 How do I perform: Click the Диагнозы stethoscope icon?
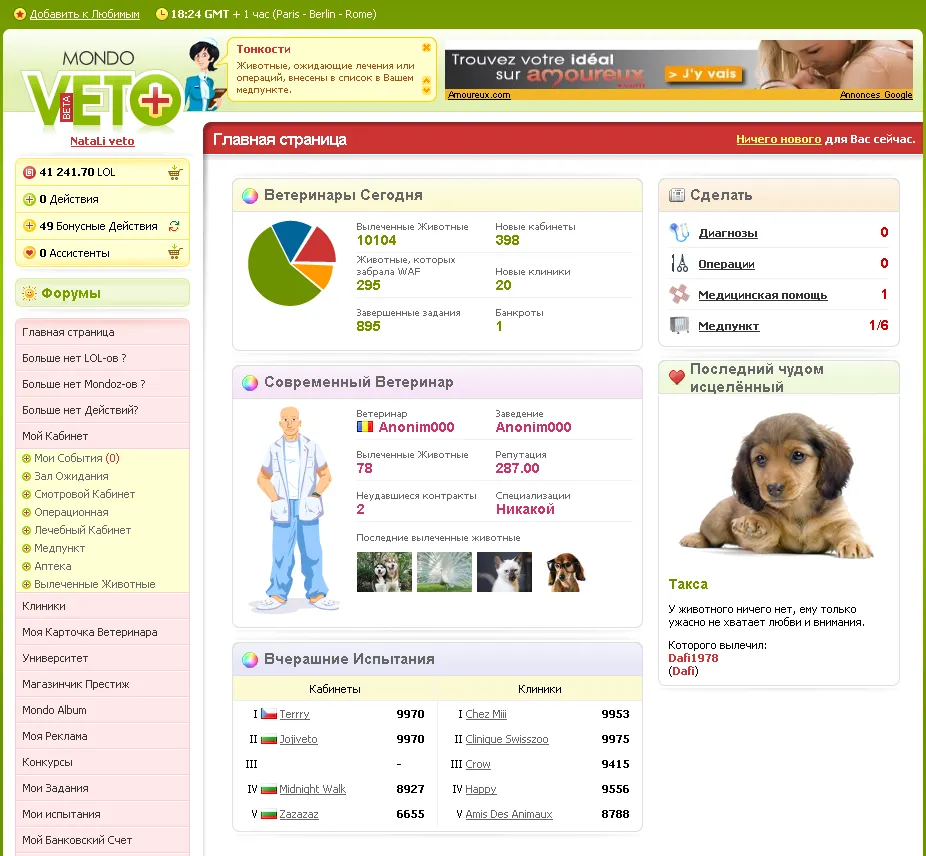pos(679,232)
